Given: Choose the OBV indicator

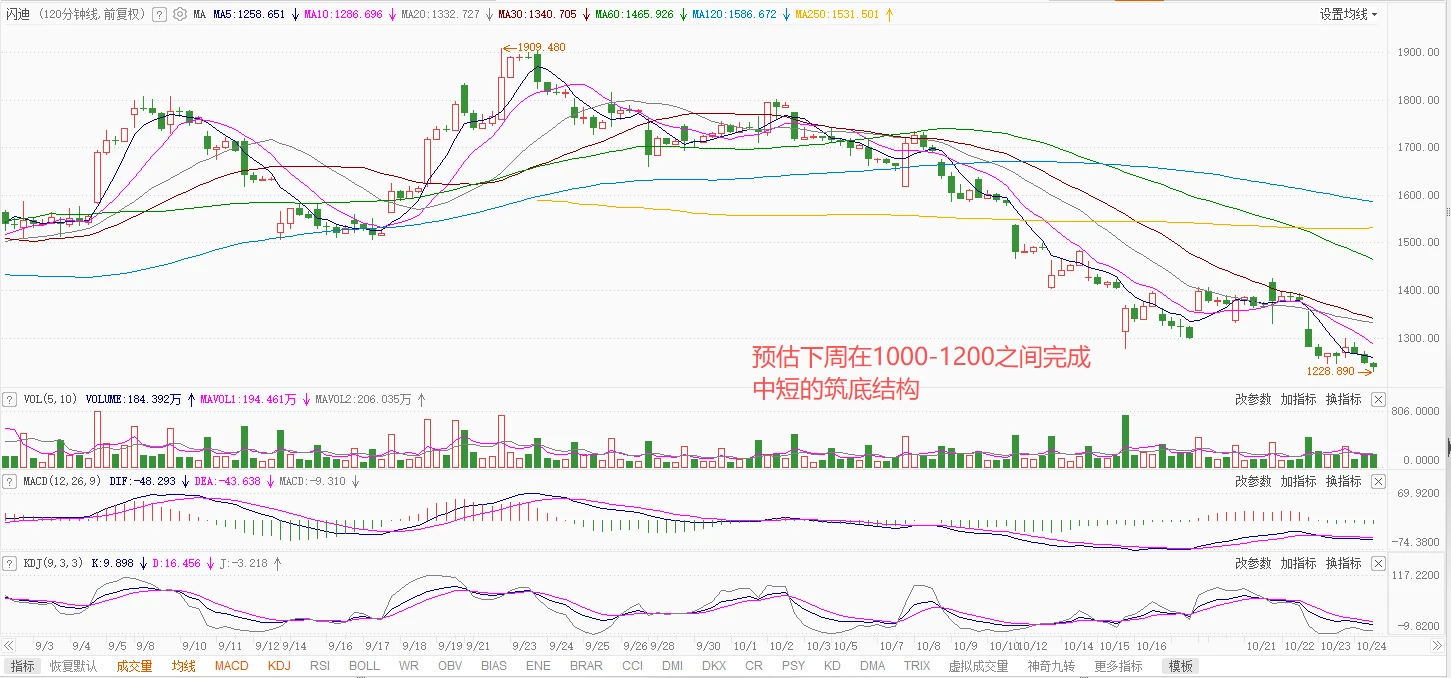Looking at the screenshot, I should coord(451,666).
